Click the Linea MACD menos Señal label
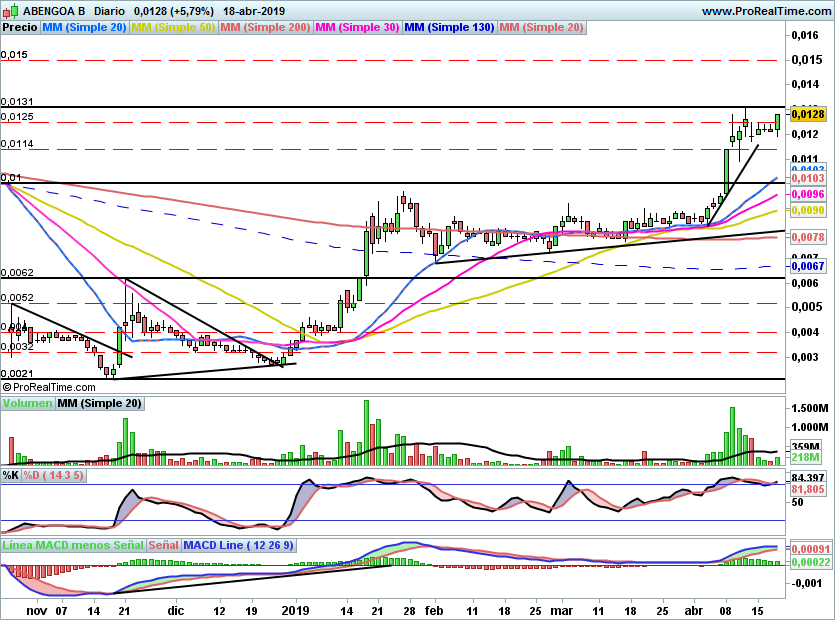 [x=73, y=545]
